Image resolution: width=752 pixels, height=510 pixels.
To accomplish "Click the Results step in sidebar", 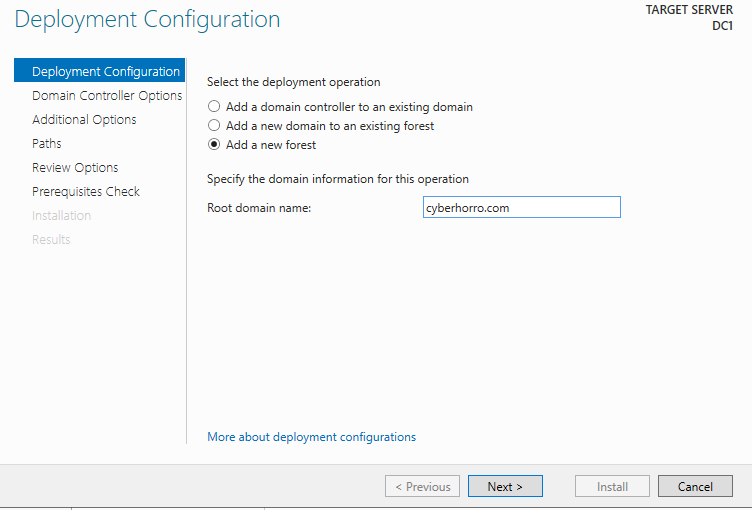I will coord(51,240).
